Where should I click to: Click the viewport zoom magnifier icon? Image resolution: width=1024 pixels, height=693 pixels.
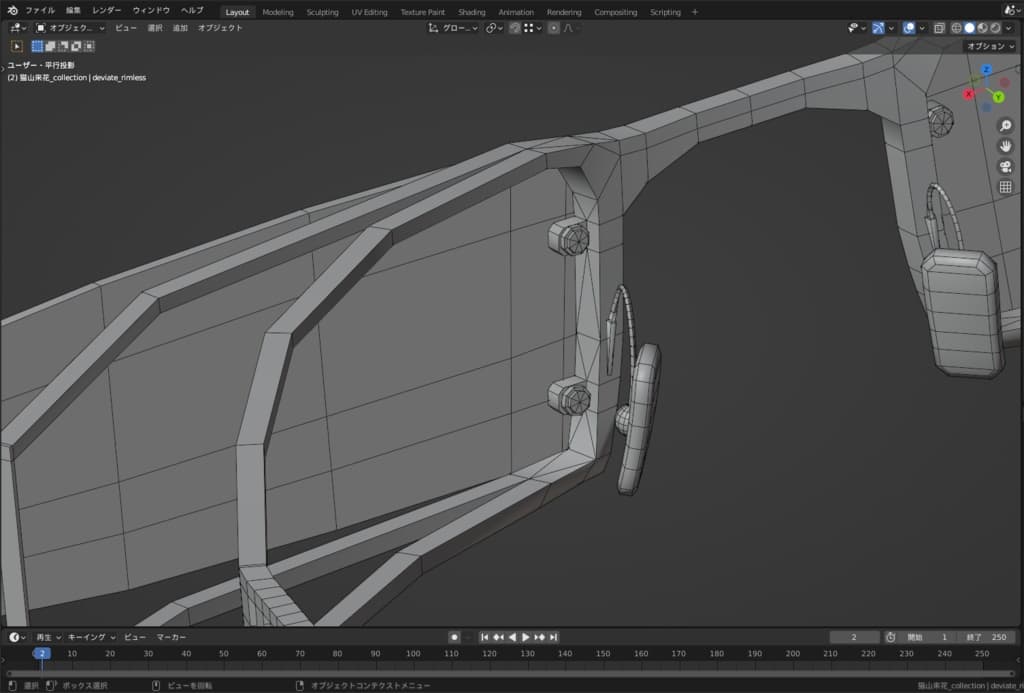point(1005,126)
